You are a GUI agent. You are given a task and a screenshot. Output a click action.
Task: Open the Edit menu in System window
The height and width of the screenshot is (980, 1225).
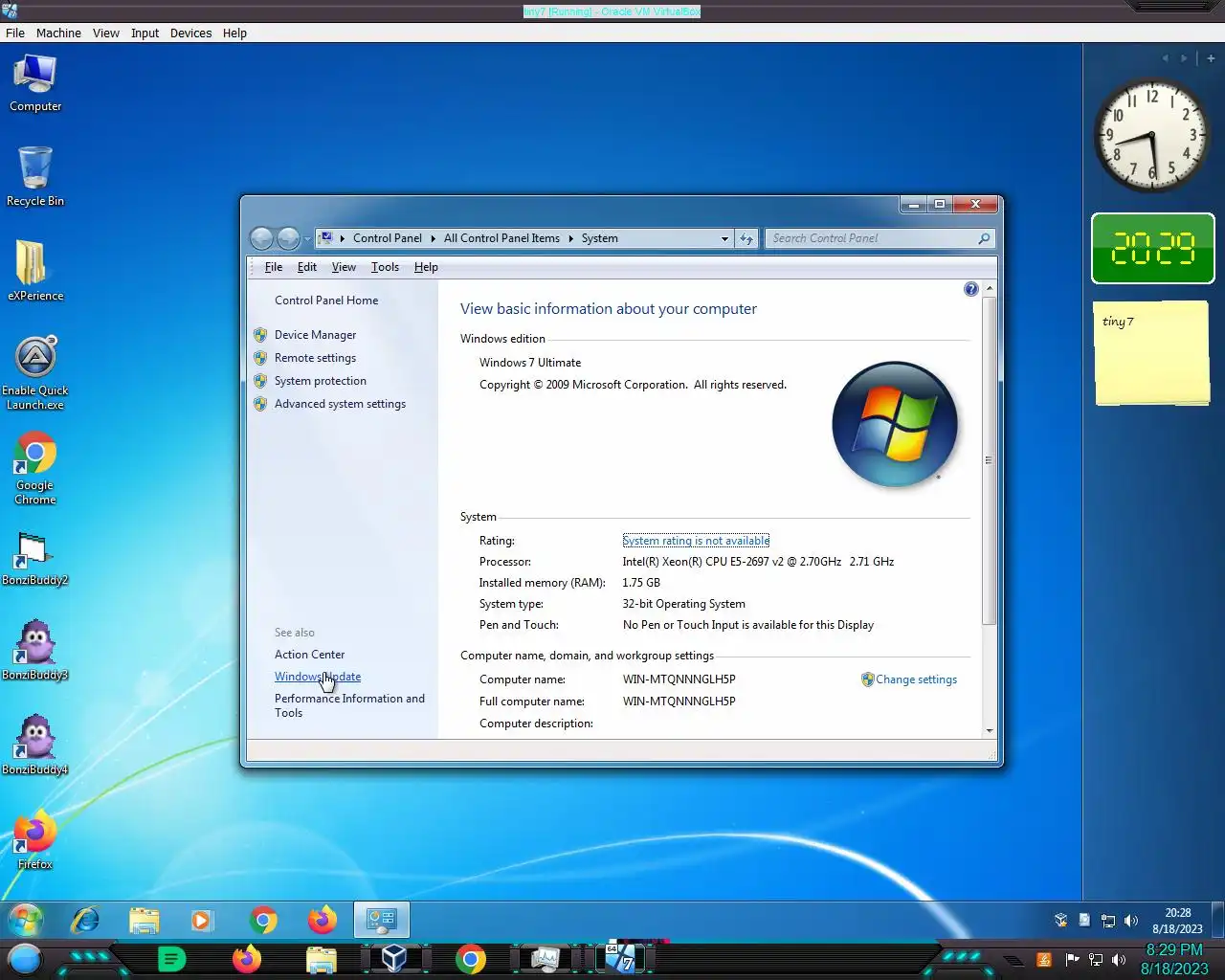pos(306,267)
